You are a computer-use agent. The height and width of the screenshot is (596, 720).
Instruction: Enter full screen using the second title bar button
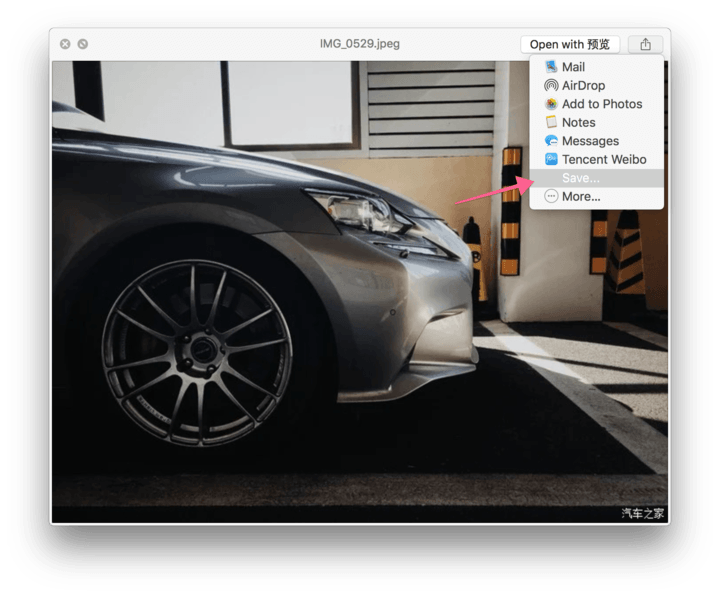[83, 44]
